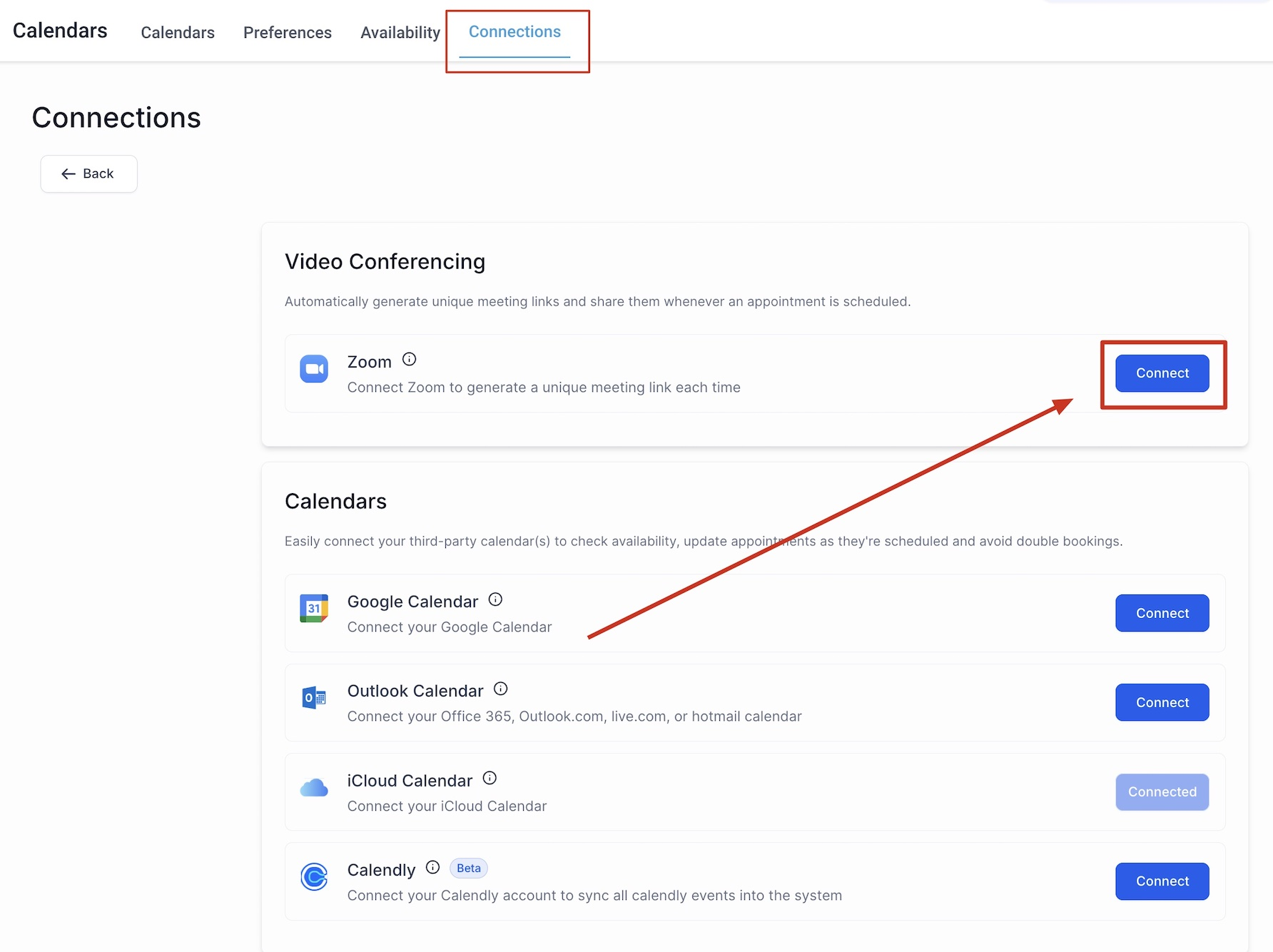Click 'Connect your Google Calendar' description

click(x=450, y=627)
